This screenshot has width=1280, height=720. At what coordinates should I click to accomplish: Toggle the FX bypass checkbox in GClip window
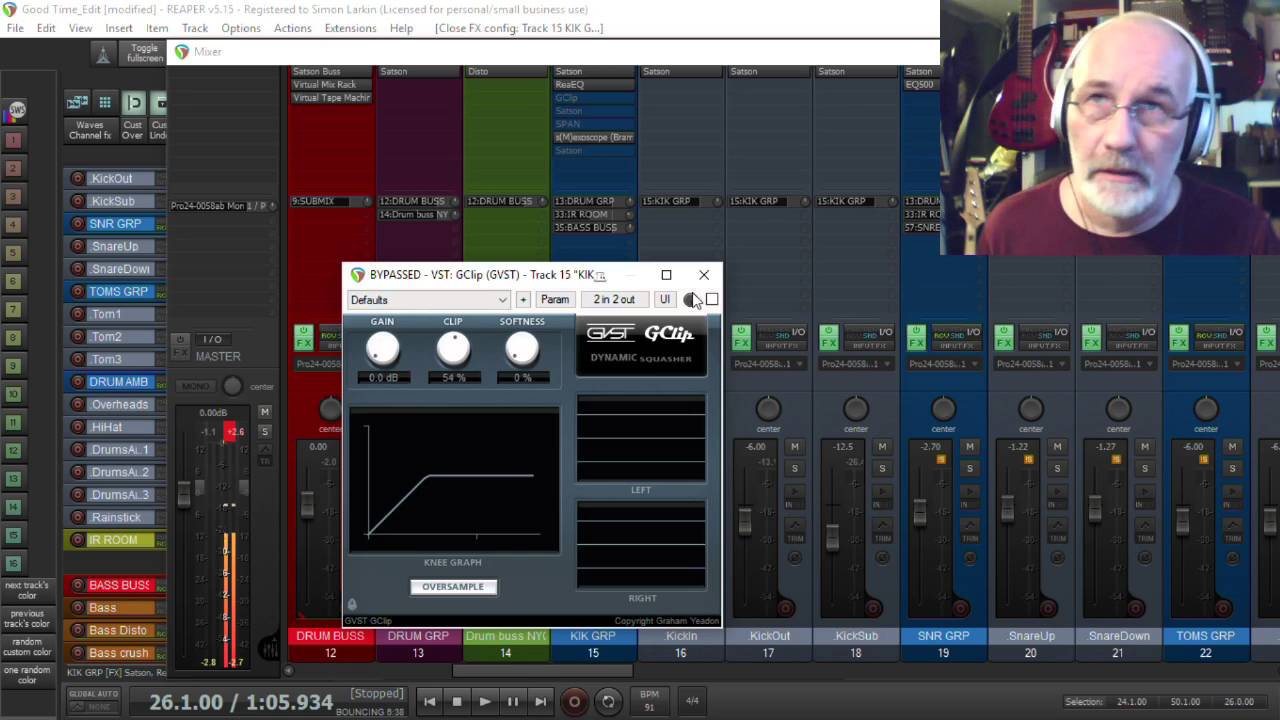(712, 300)
